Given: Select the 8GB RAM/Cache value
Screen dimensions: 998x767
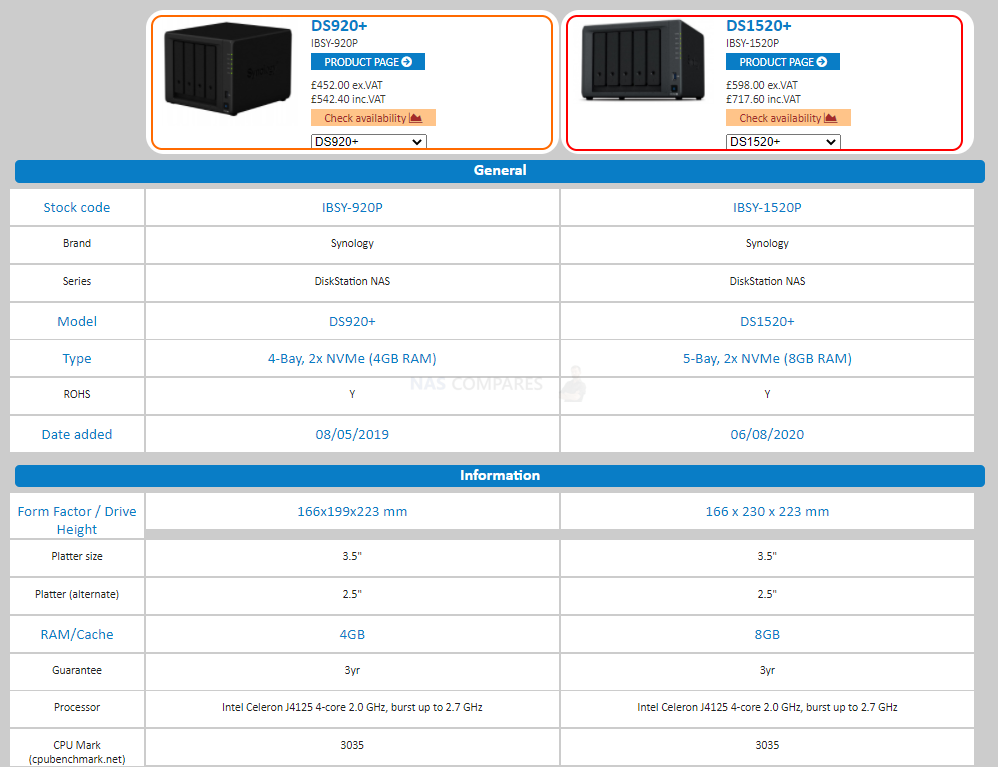Looking at the screenshot, I should [x=767, y=635].
